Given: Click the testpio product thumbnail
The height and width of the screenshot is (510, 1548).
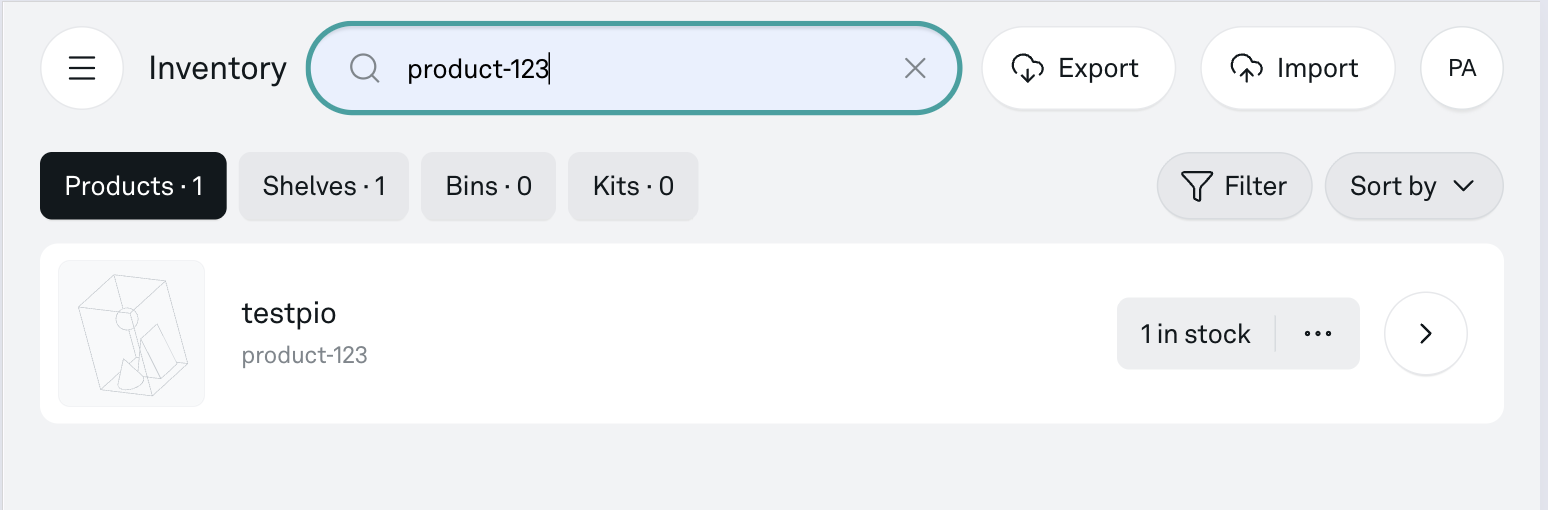Looking at the screenshot, I should point(132,334).
